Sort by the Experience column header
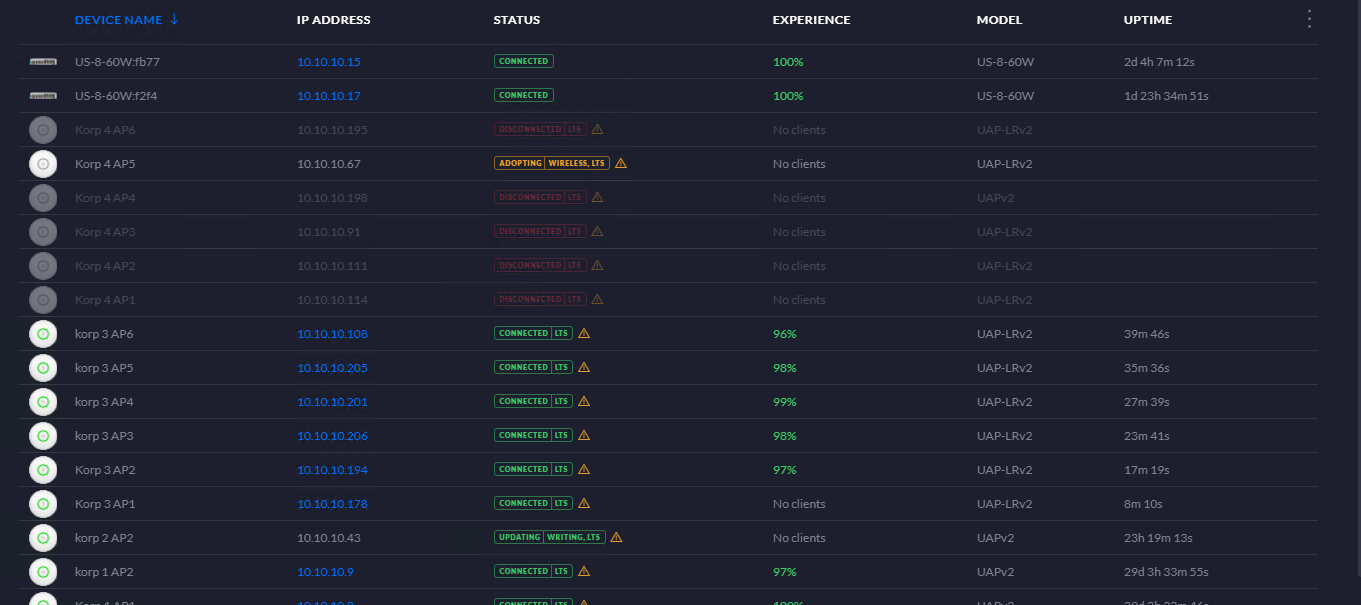Viewport: 1361px width, 605px height. pyautogui.click(x=812, y=20)
